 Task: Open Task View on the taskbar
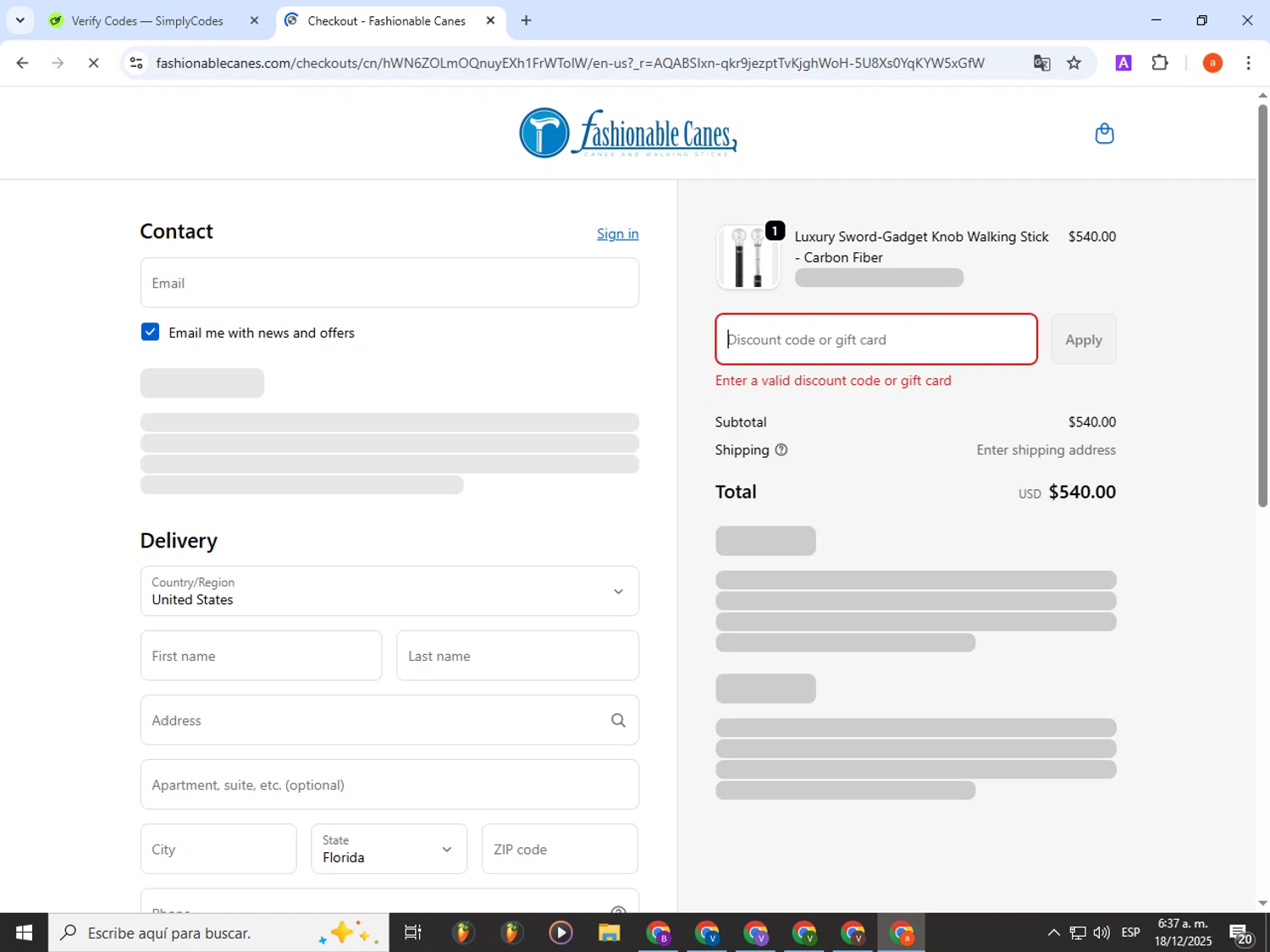pos(413,933)
